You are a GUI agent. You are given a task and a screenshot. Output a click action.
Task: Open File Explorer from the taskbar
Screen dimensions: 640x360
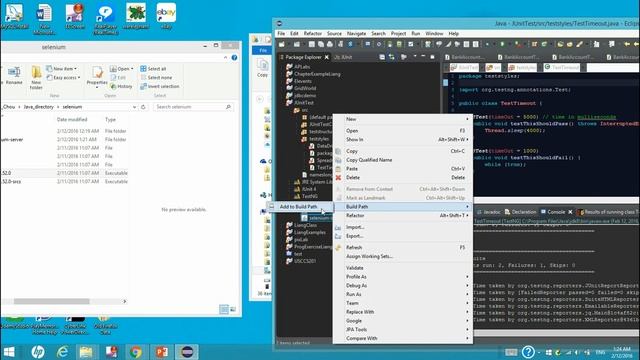(x=86, y=352)
